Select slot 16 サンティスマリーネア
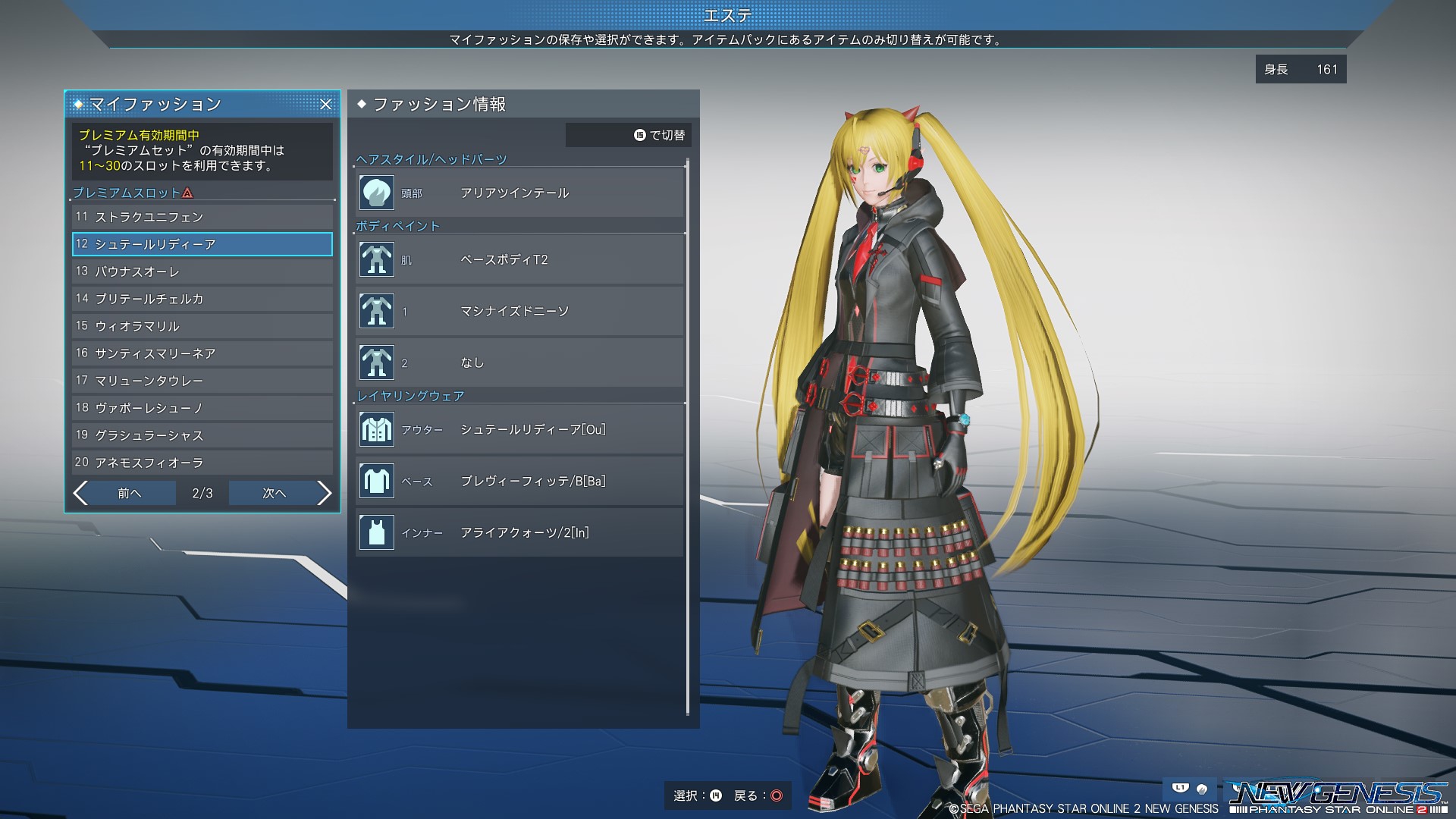The height and width of the screenshot is (819, 1456). pos(202,353)
